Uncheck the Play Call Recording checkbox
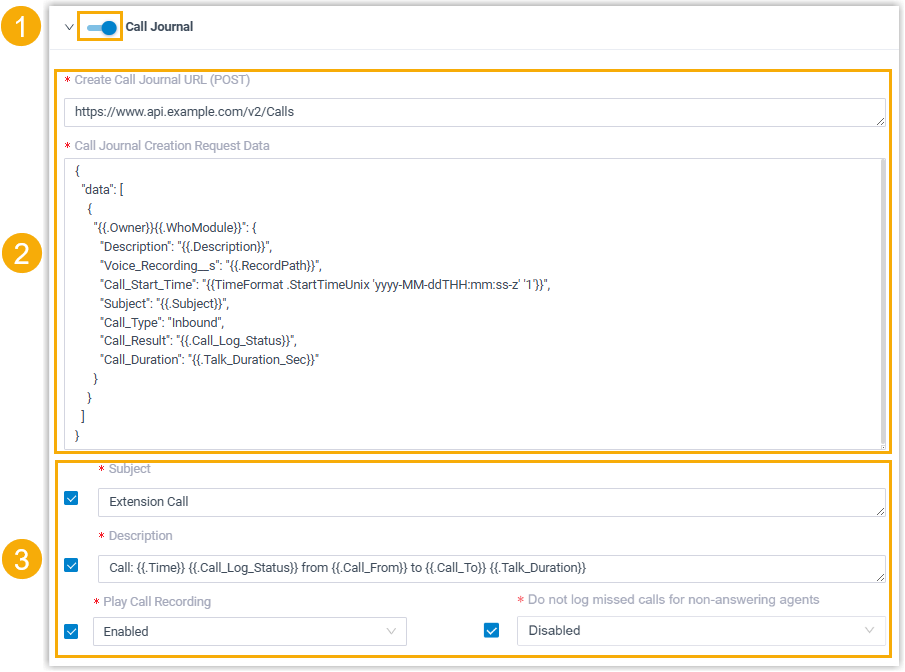The height and width of the screenshot is (672, 905). point(71,631)
